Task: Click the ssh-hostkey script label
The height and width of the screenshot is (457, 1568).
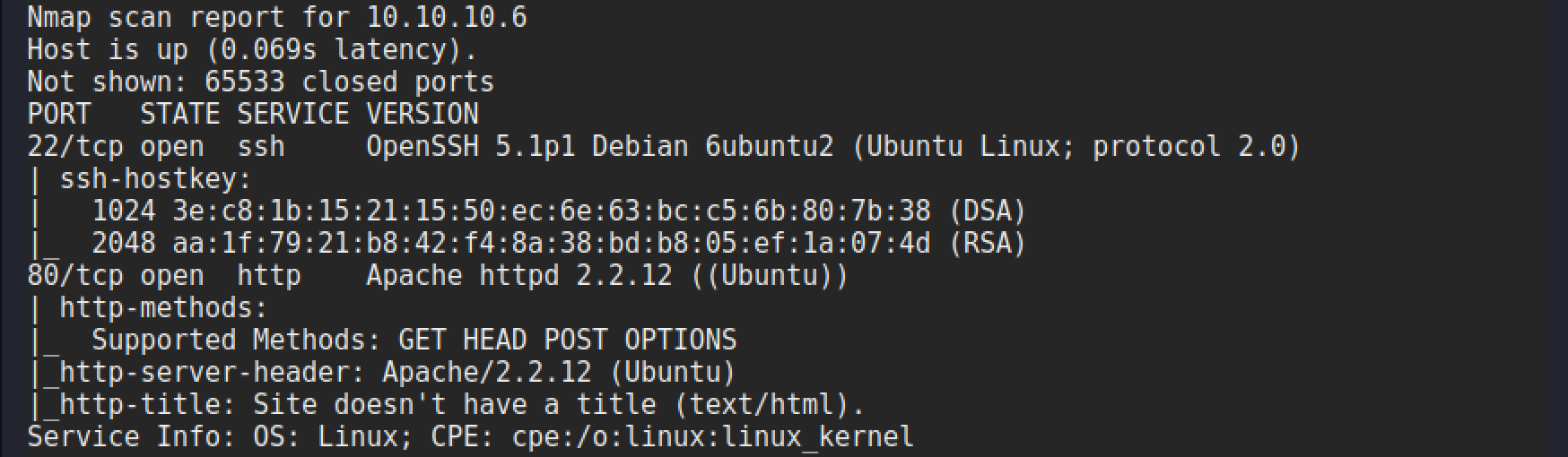Action: (155, 178)
